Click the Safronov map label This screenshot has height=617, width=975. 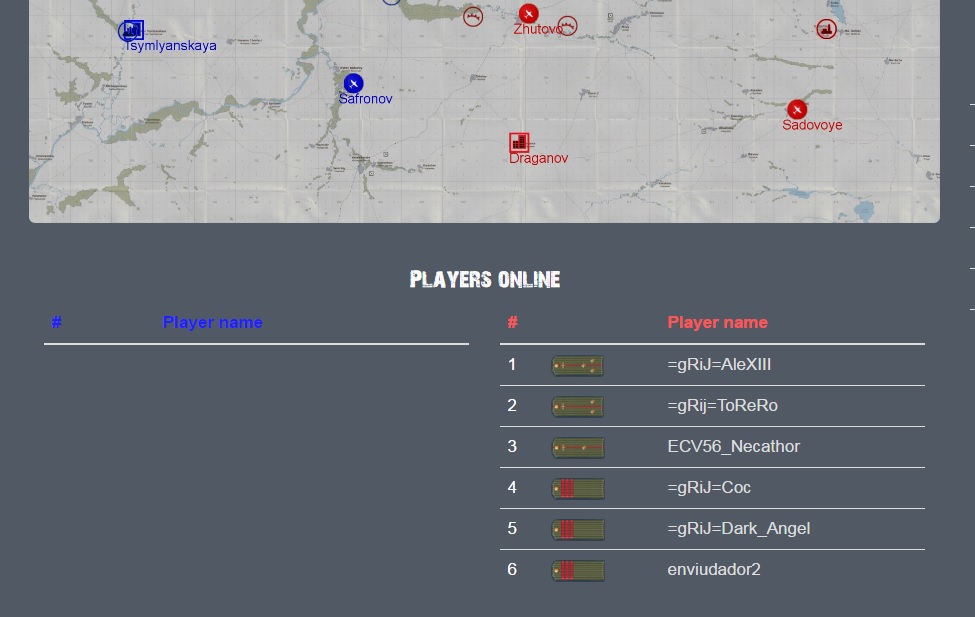pyautogui.click(x=366, y=99)
